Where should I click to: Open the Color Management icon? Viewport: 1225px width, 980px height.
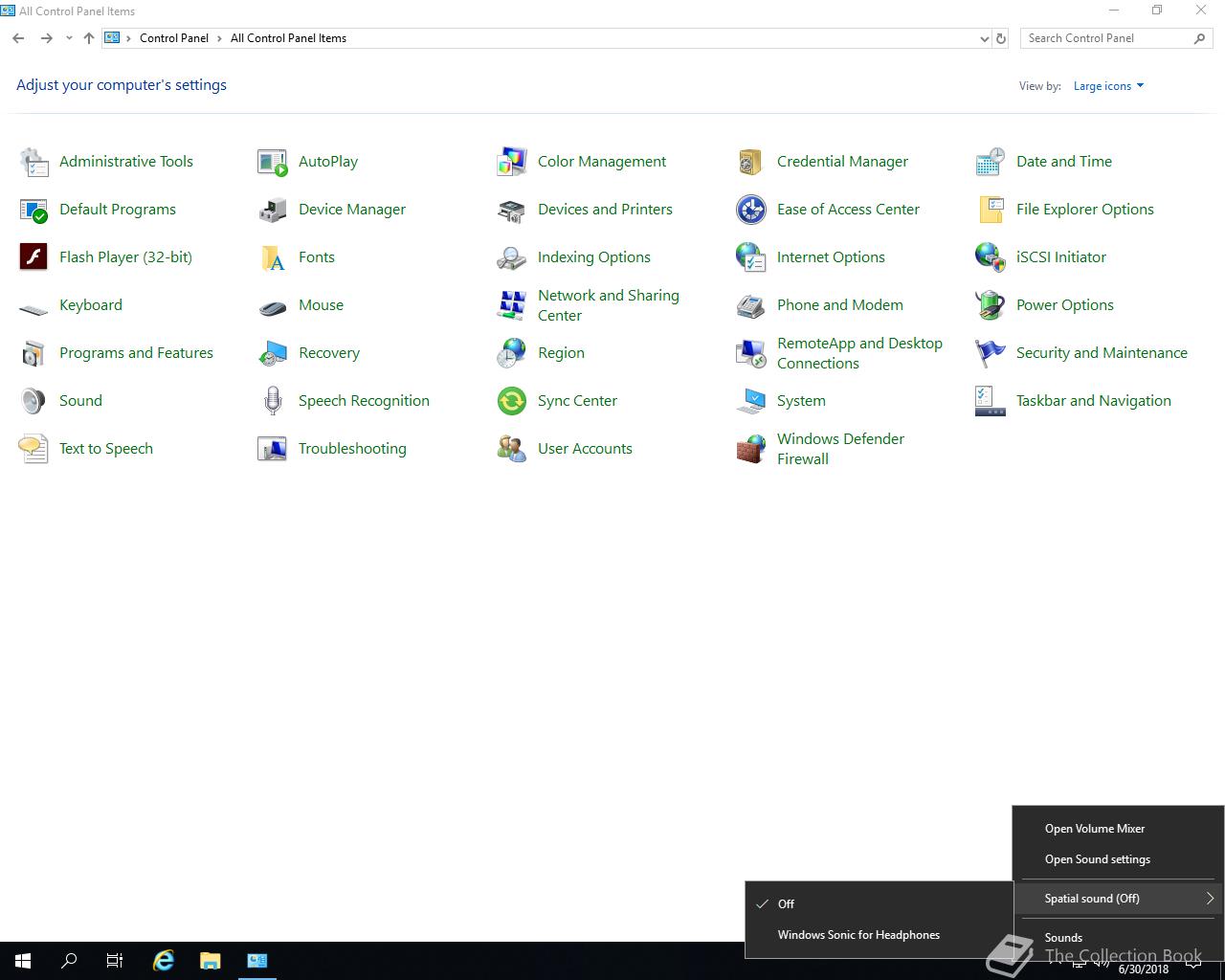[x=512, y=162]
